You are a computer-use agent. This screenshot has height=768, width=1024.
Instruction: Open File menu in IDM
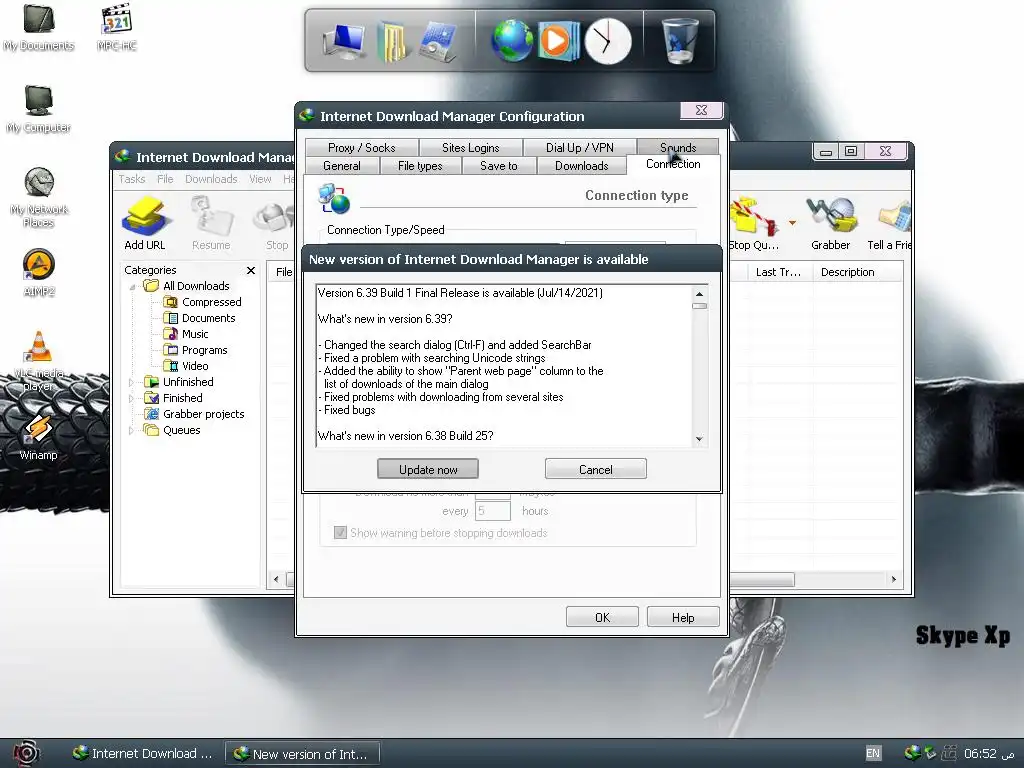coord(165,179)
